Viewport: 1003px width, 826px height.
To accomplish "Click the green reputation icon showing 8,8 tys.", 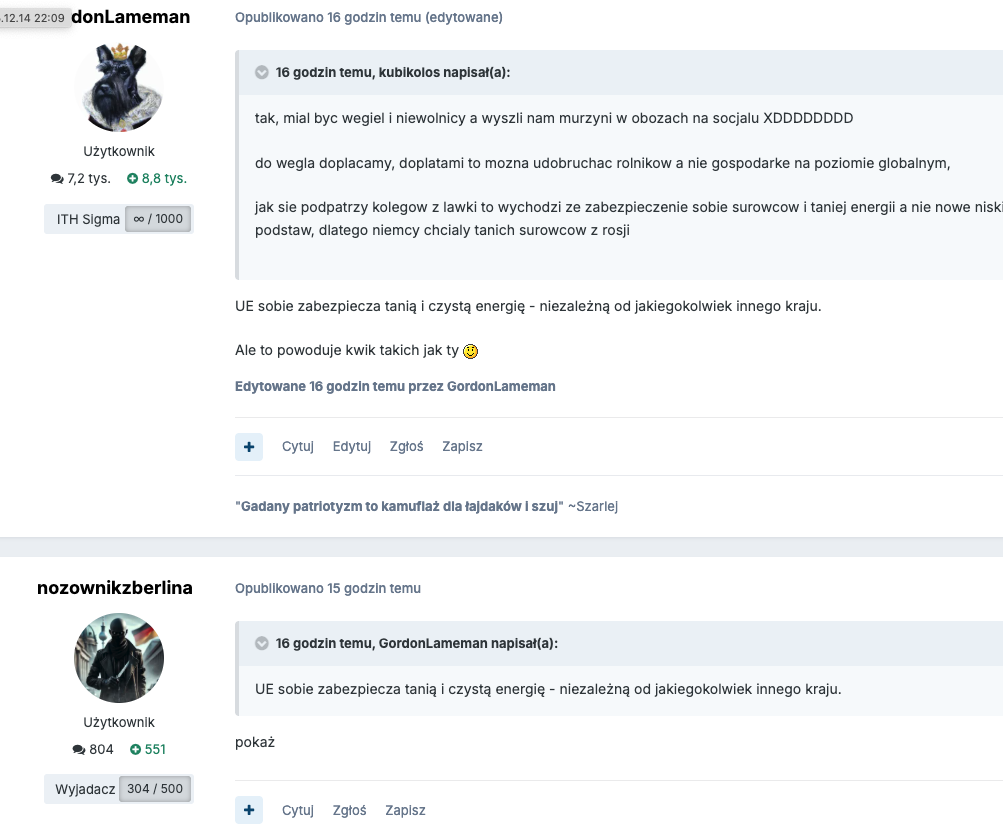I will (133, 179).
